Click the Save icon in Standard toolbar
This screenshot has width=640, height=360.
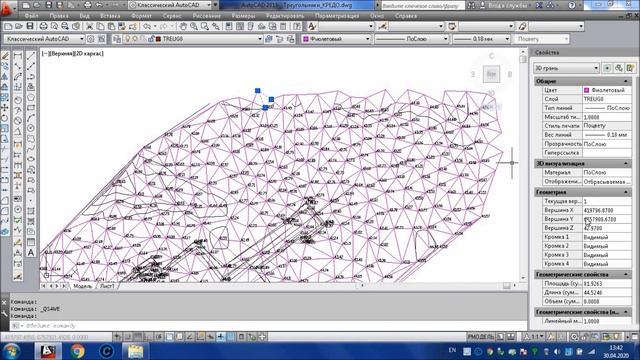[30, 26]
